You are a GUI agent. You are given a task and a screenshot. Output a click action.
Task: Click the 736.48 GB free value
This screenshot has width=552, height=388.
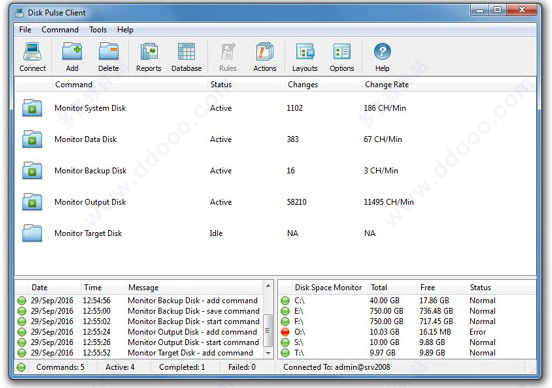[436, 311]
